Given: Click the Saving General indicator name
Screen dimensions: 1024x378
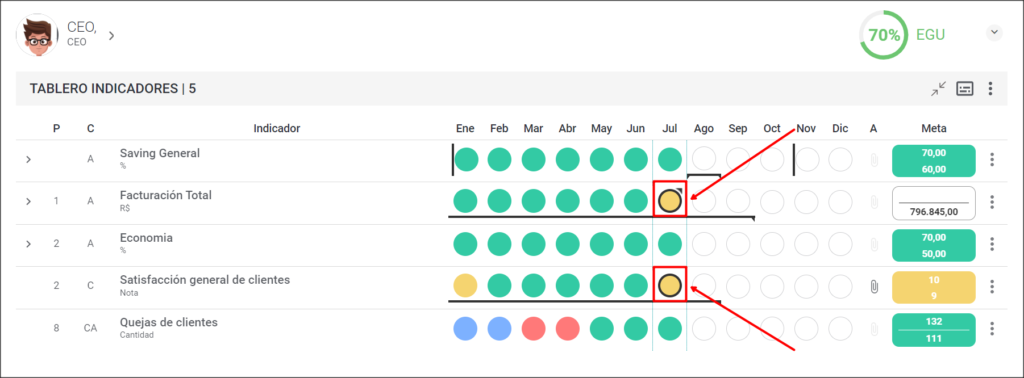Looking at the screenshot, I should point(160,153).
